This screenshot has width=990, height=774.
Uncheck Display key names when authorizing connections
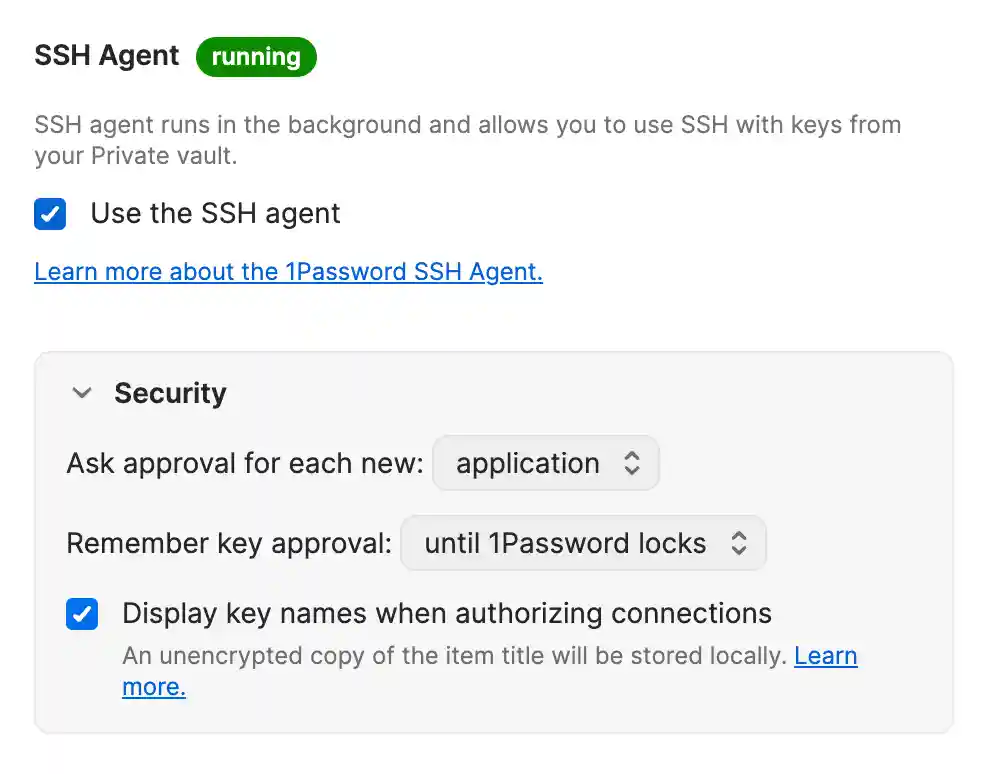81,614
